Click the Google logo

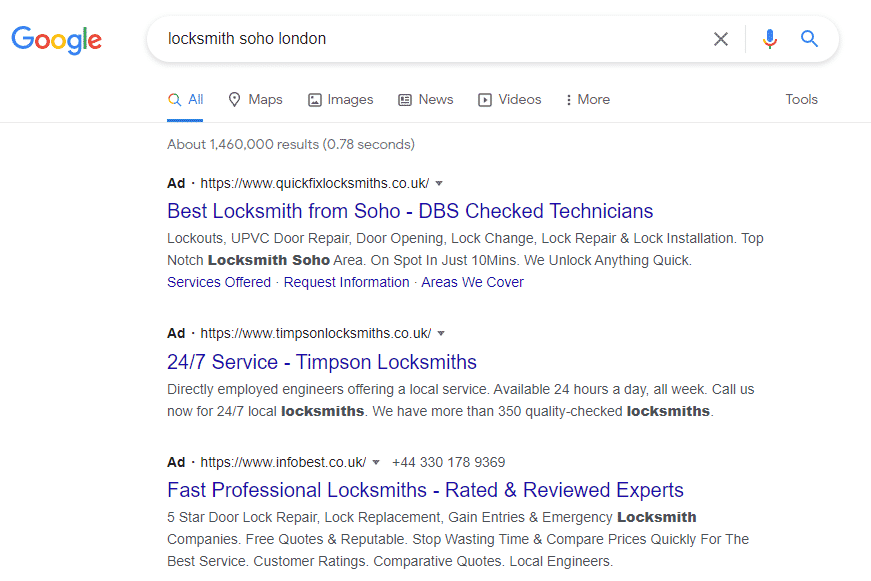click(x=57, y=40)
